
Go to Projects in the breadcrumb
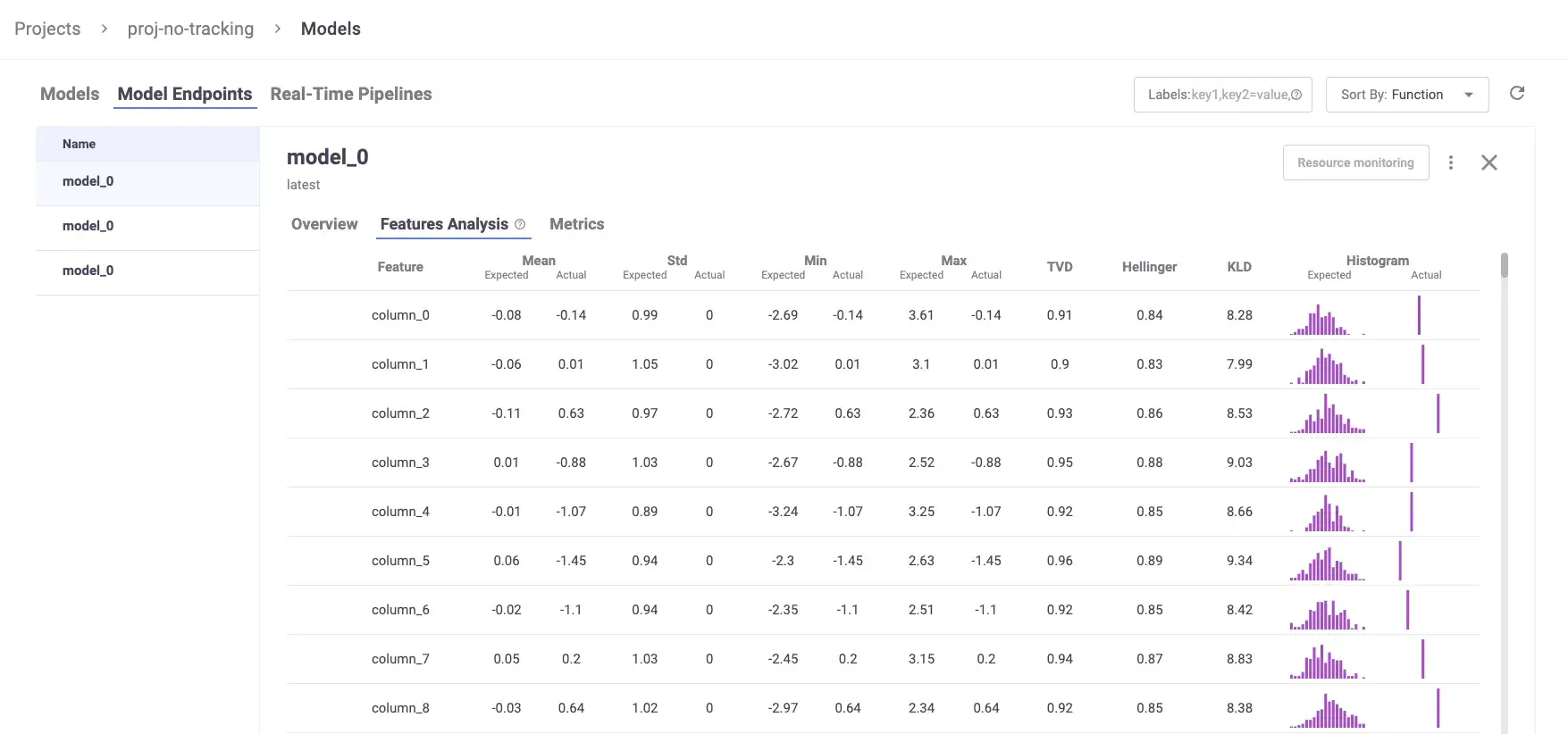point(47,29)
